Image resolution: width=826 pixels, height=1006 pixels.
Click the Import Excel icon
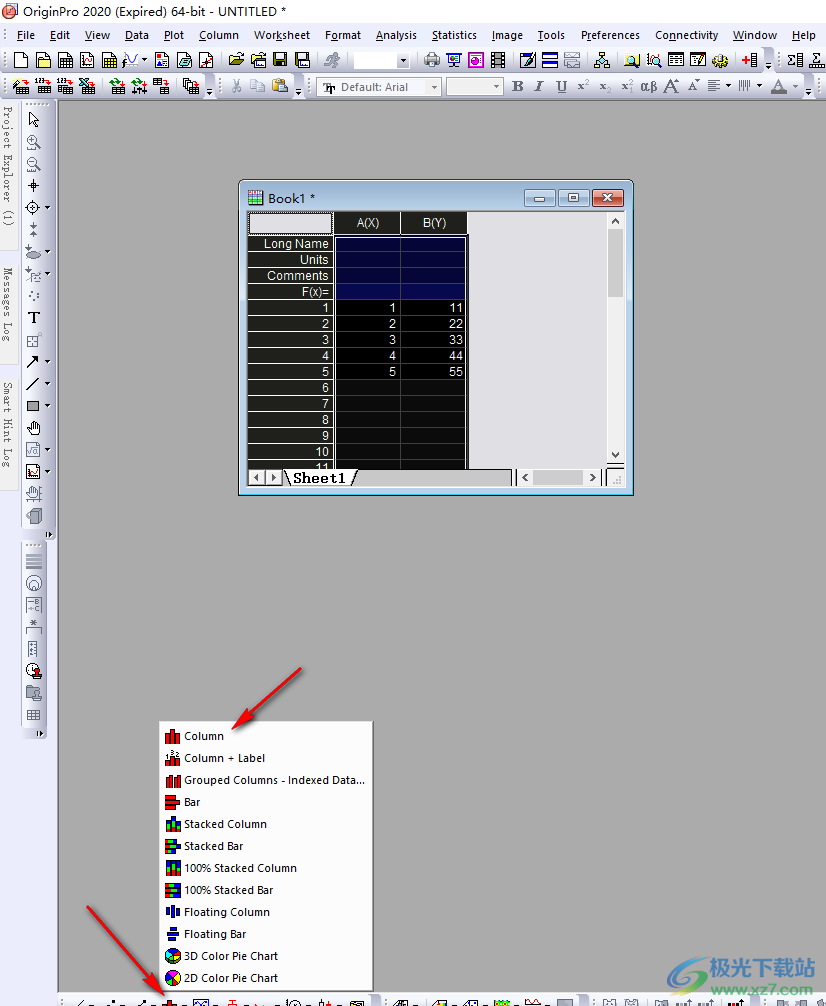click(87, 86)
